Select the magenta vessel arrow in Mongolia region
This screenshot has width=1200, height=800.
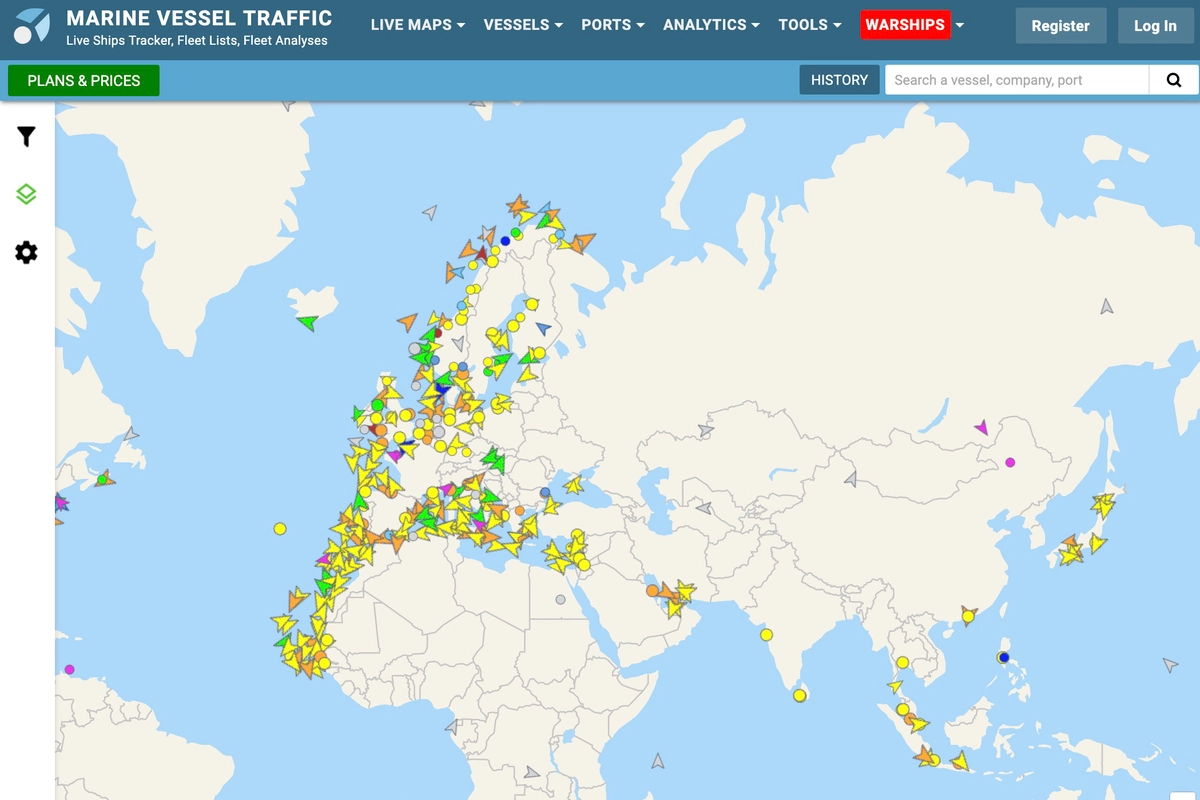pyautogui.click(x=981, y=427)
